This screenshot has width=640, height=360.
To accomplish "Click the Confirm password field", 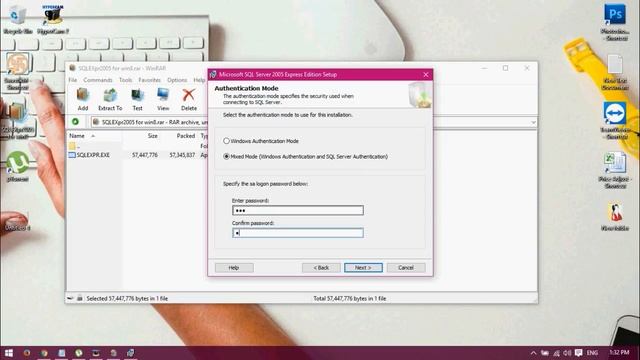I will click(x=298, y=233).
